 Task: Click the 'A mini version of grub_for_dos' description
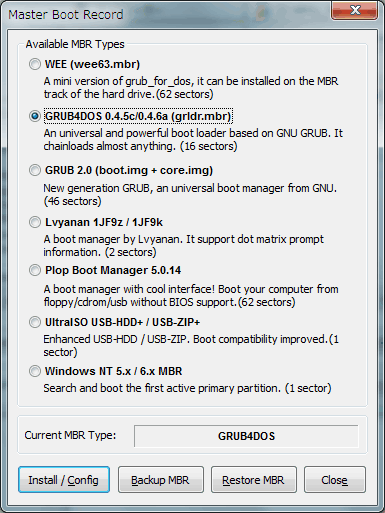pyautogui.click(x=191, y=88)
